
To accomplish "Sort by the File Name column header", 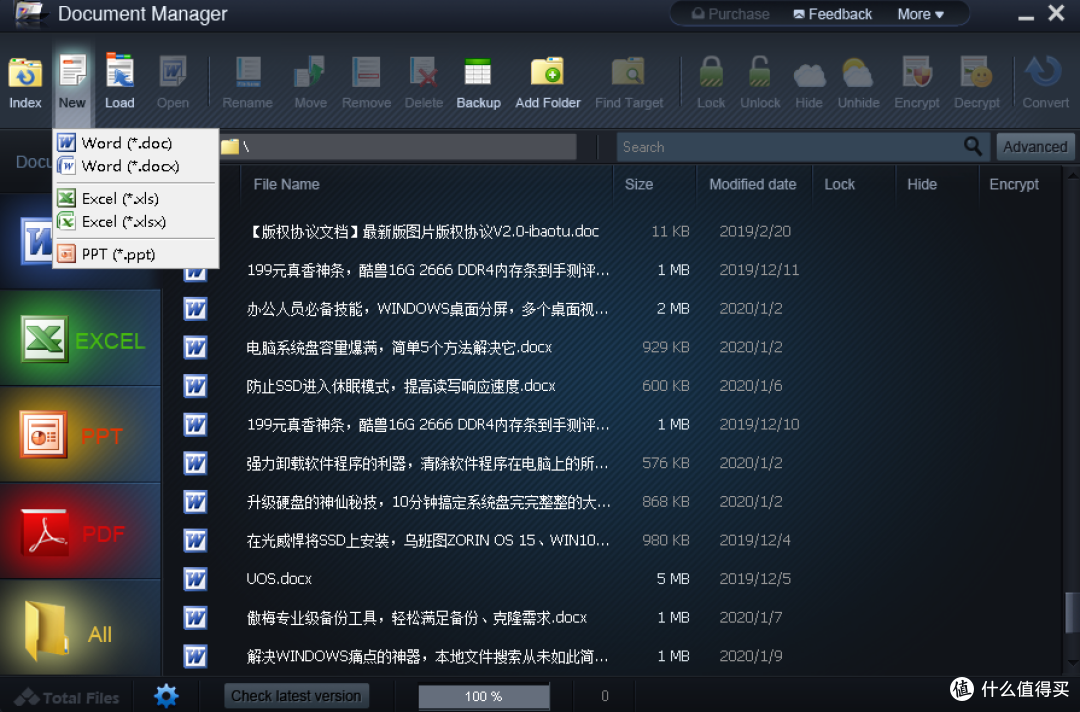I will [287, 185].
